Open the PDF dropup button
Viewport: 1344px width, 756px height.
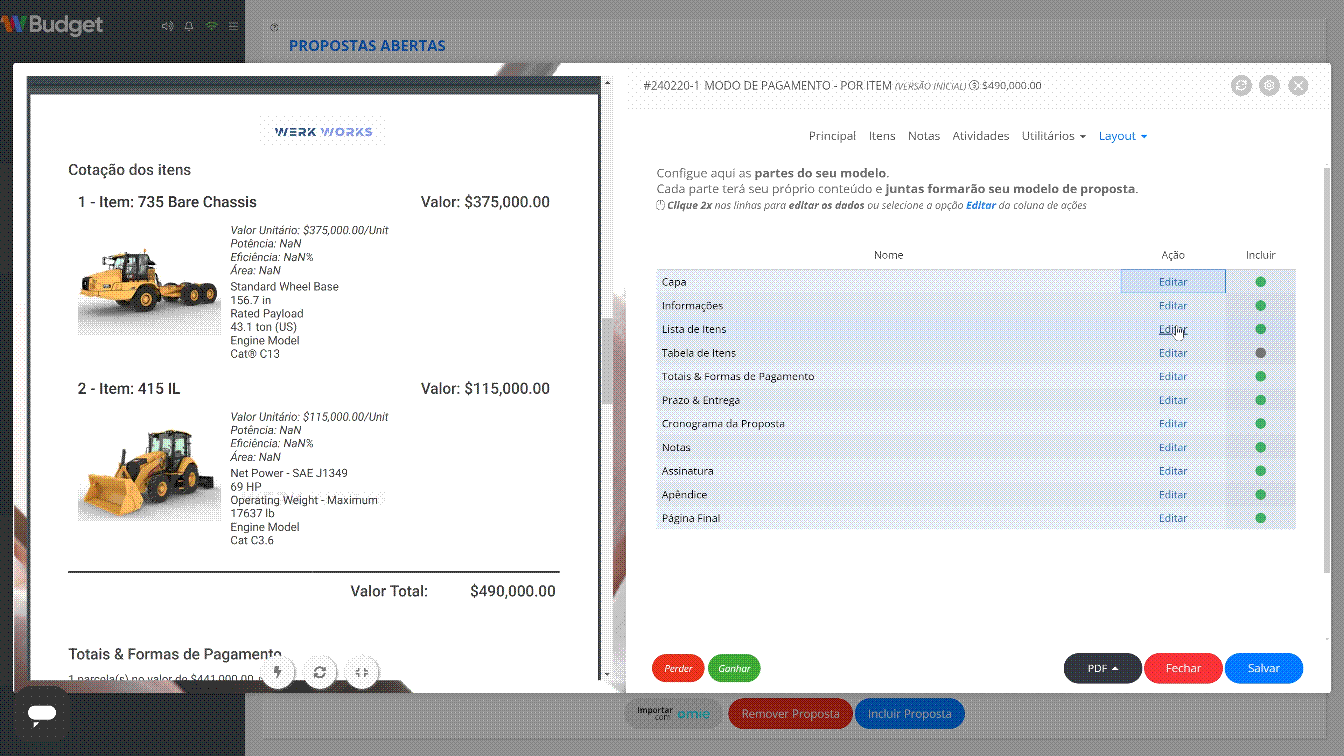tap(1102, 668)
